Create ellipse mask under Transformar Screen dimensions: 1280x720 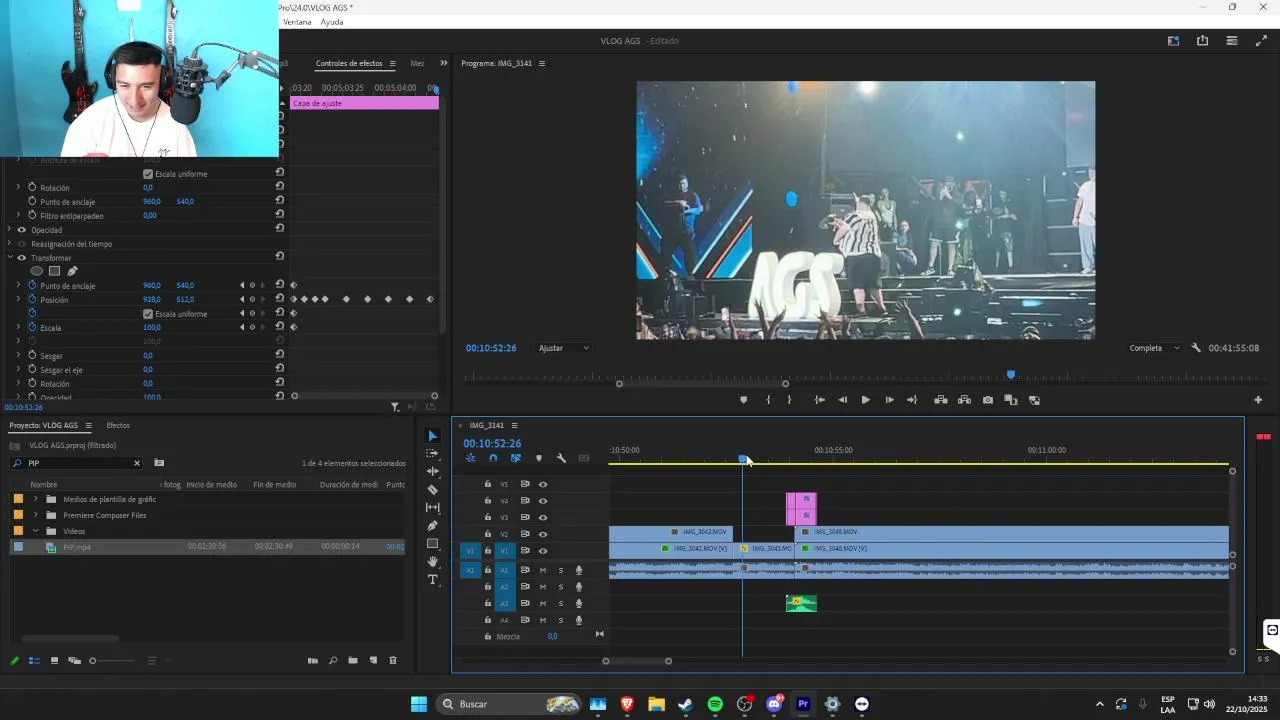[x=37, y=271]
